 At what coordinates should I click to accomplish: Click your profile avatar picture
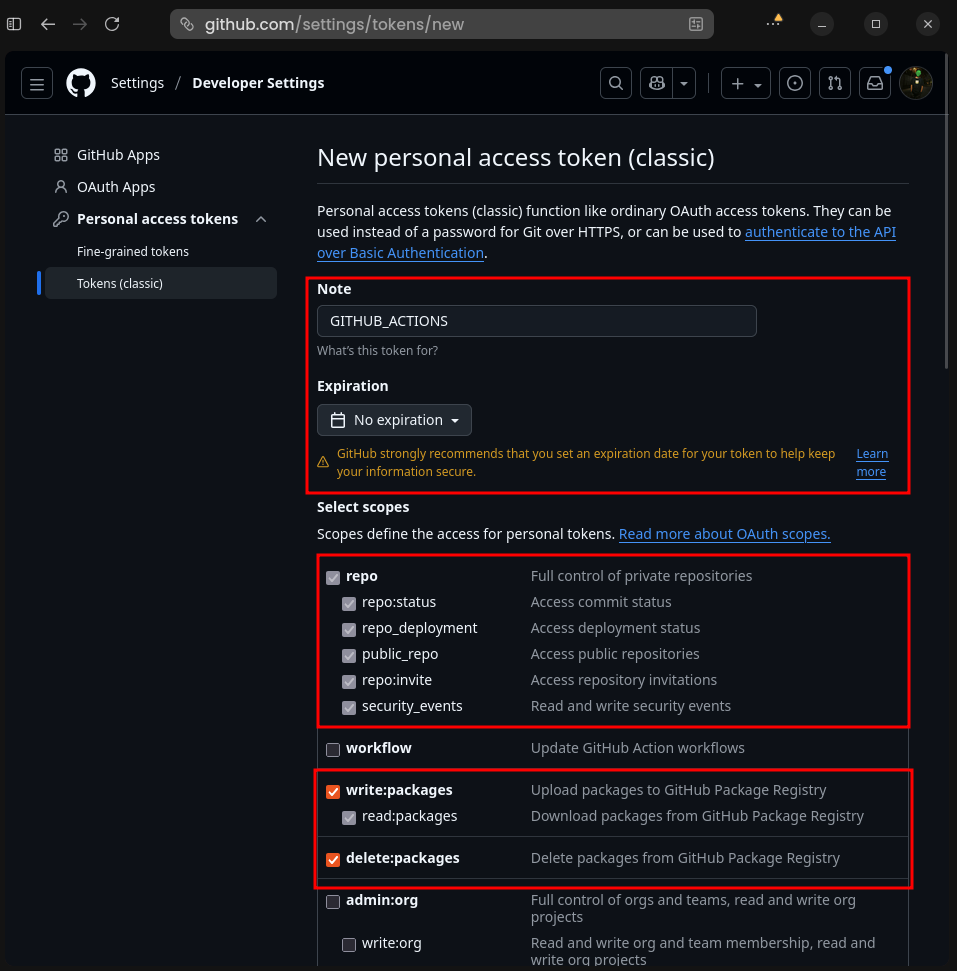pyautogui.click(x=916, y=83)
